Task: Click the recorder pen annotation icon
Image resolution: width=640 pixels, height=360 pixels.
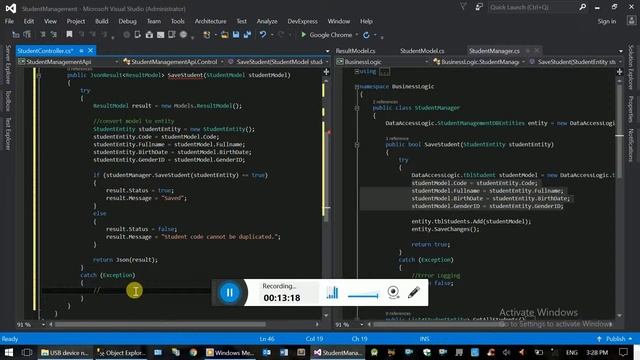Action: pos(413,292)
